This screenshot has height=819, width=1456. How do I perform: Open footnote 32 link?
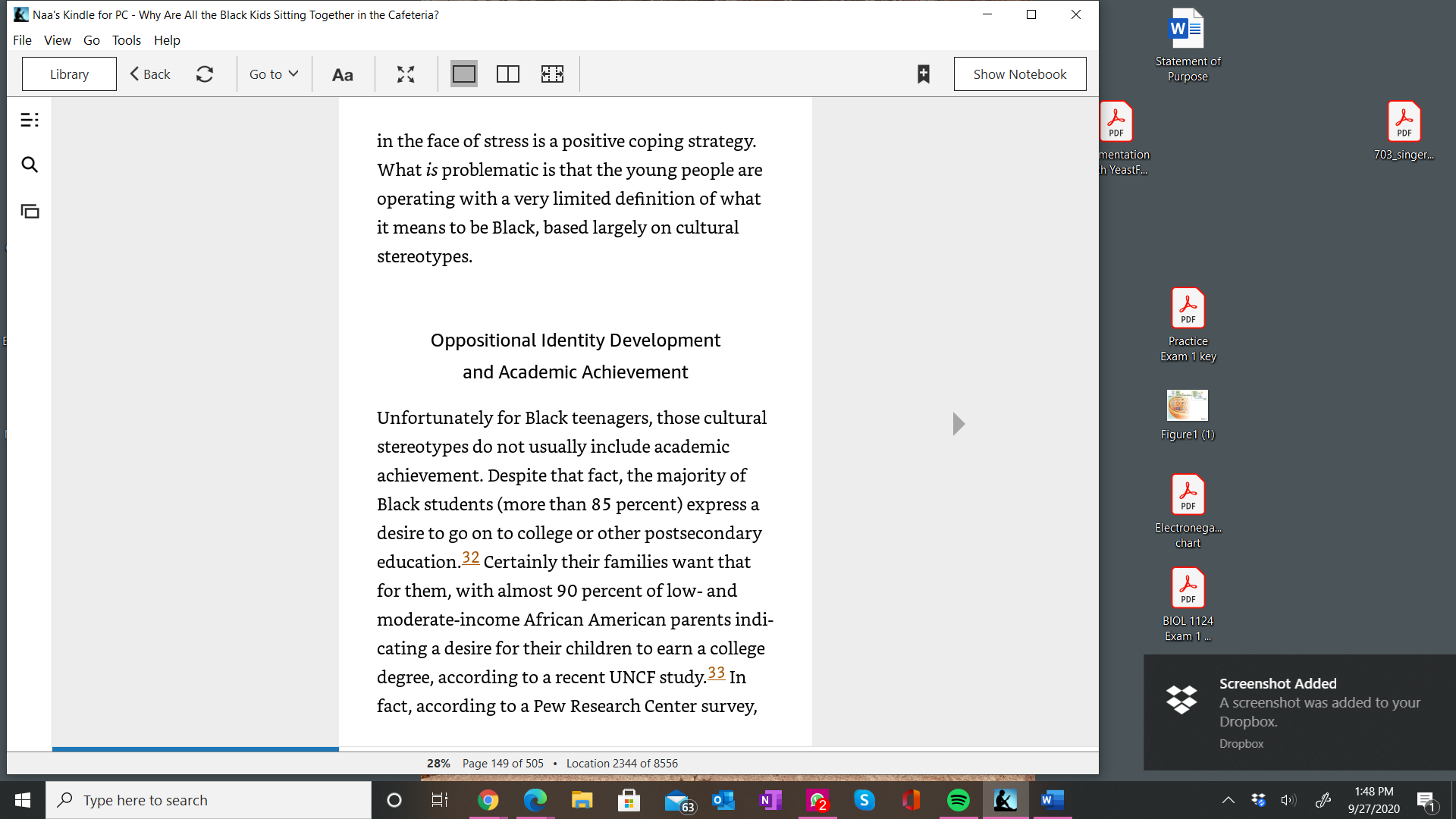click(471, 558)
